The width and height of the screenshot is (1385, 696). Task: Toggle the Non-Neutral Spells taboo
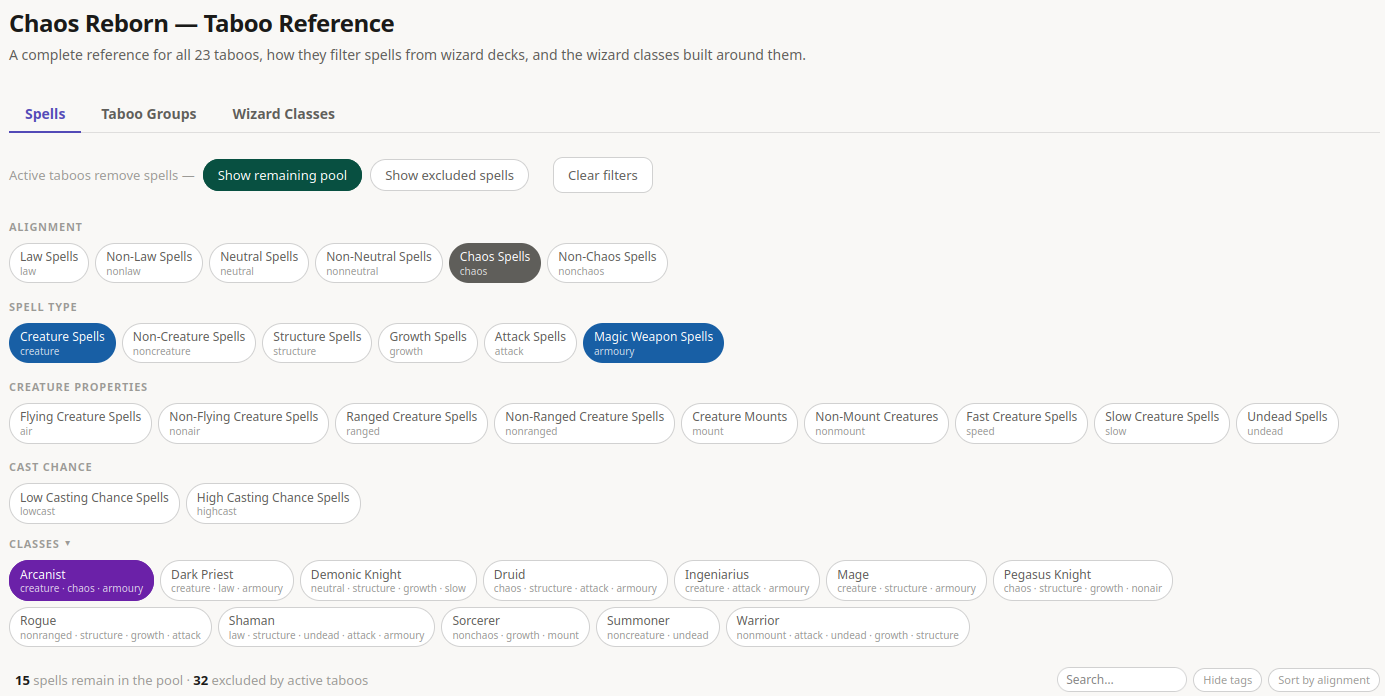pos(379,263)
